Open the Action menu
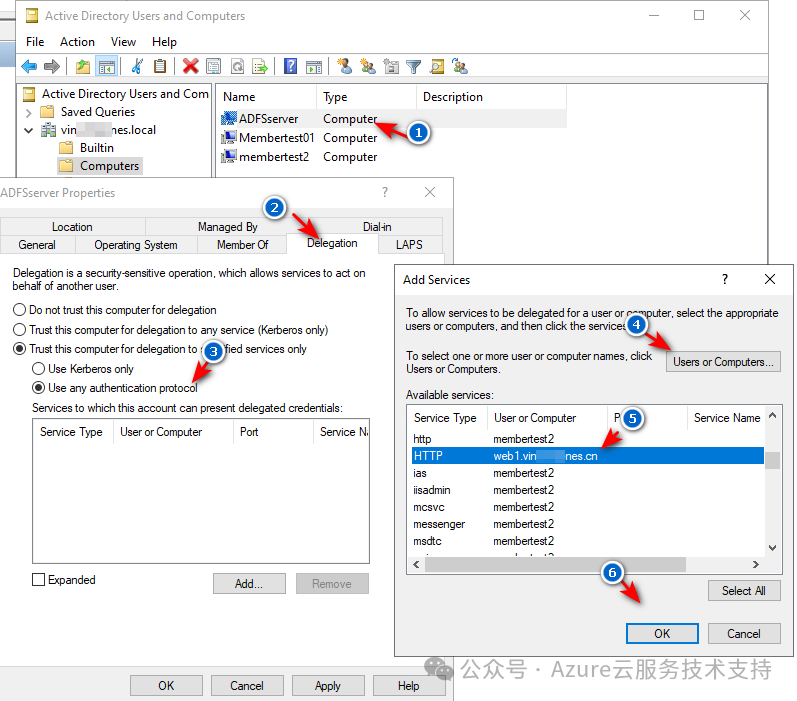 tap(77, 42)
